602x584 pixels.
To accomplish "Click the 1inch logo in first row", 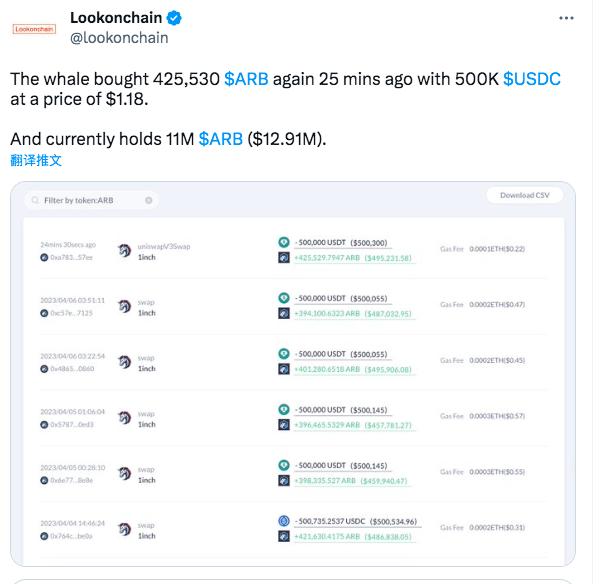I will [x=124, y=250].
